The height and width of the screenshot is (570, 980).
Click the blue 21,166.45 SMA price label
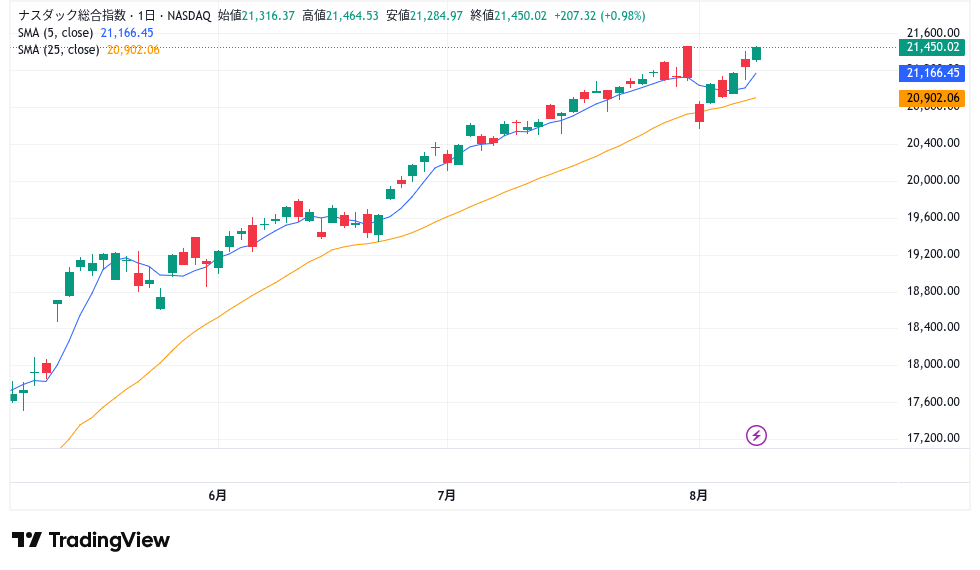[932, 72]
